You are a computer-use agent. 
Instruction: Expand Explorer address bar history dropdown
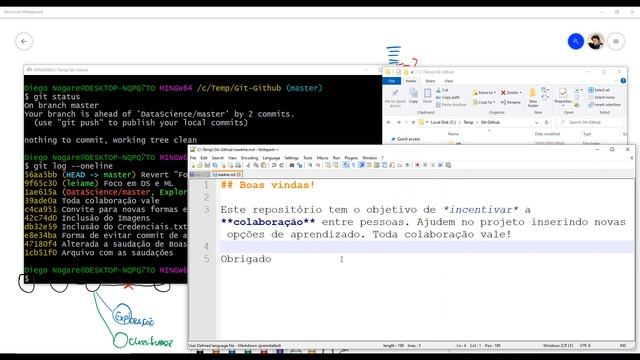coord(537,122)
